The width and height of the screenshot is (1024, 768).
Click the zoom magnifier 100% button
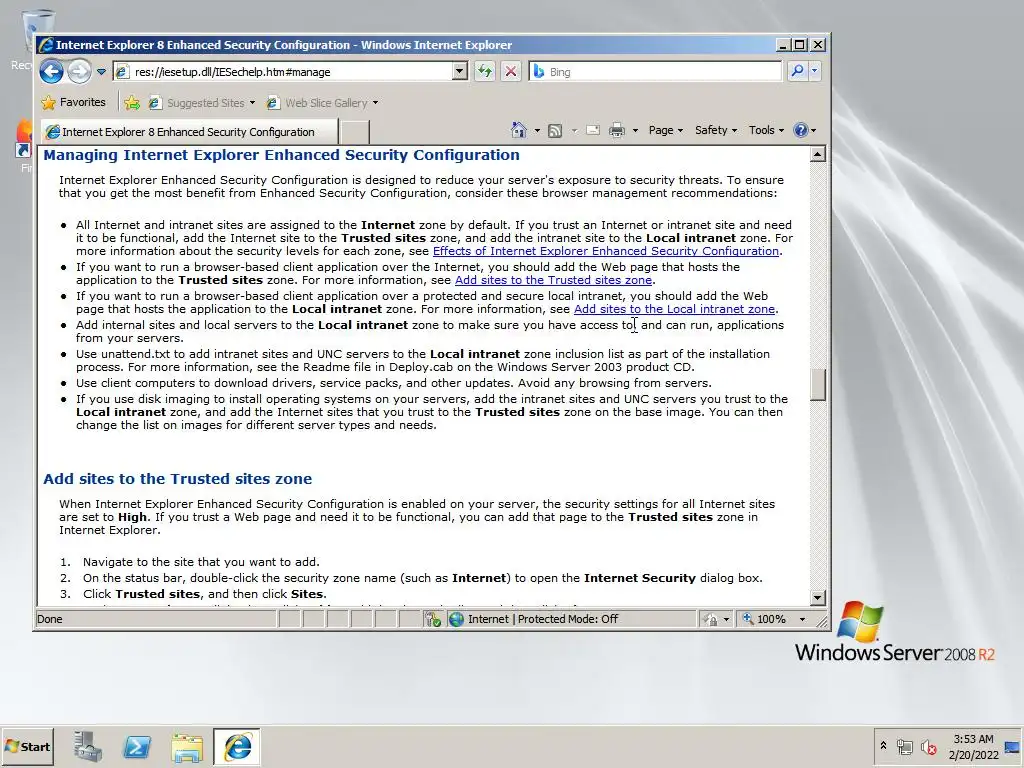[764, 619]
